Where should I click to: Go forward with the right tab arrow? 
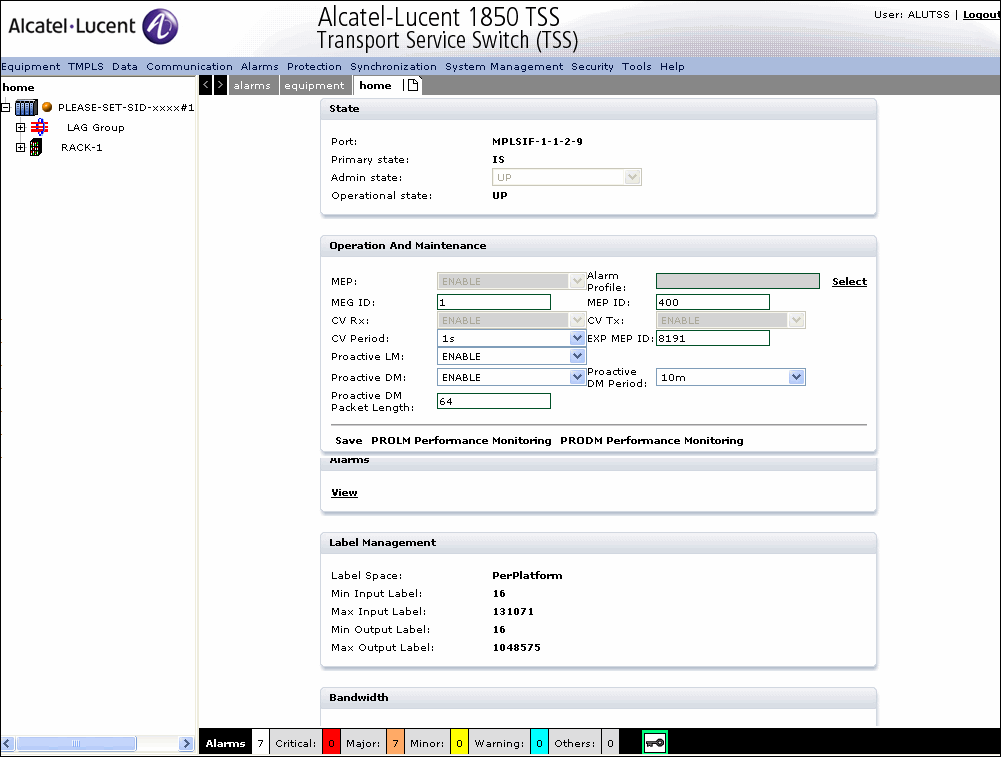pos(220,85)
